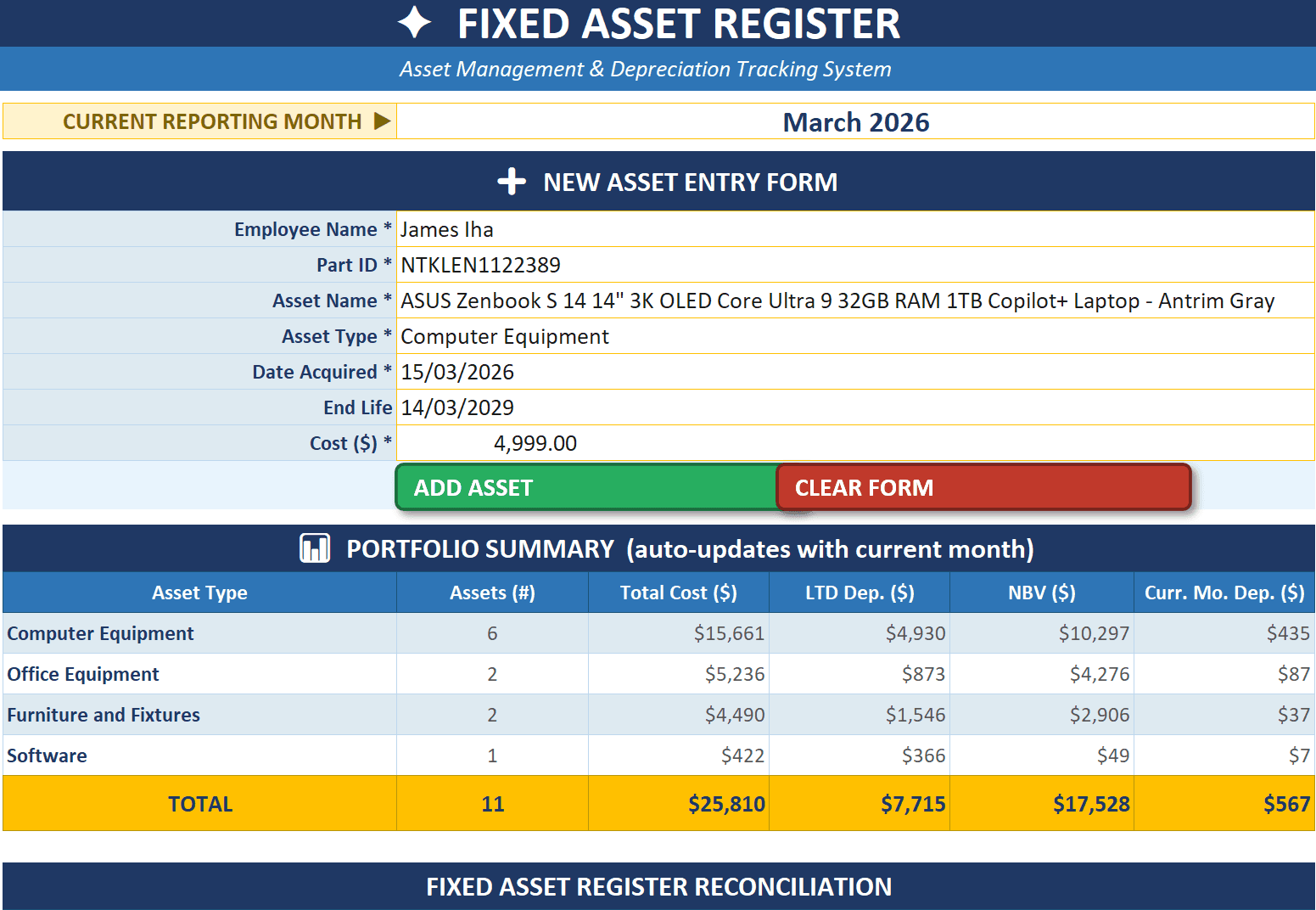Edit the Employee Name field James Iha
The height and width of the screenshot is (910, 1316).
(x=855, y=229)
